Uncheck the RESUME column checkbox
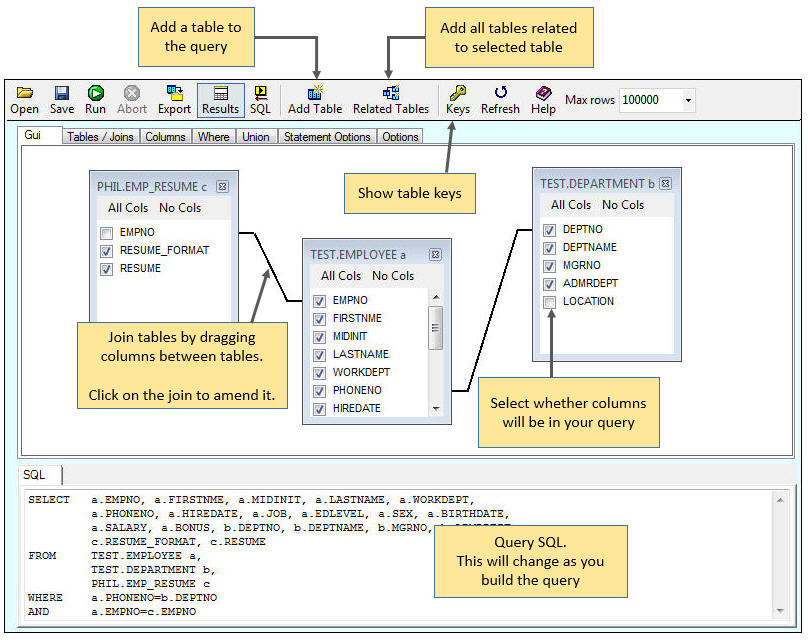Screen dimensions: 808x640 (106, 269)
